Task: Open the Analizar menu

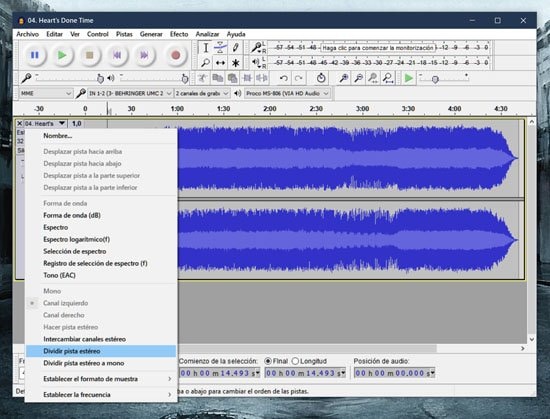Action: coord(207,34)
